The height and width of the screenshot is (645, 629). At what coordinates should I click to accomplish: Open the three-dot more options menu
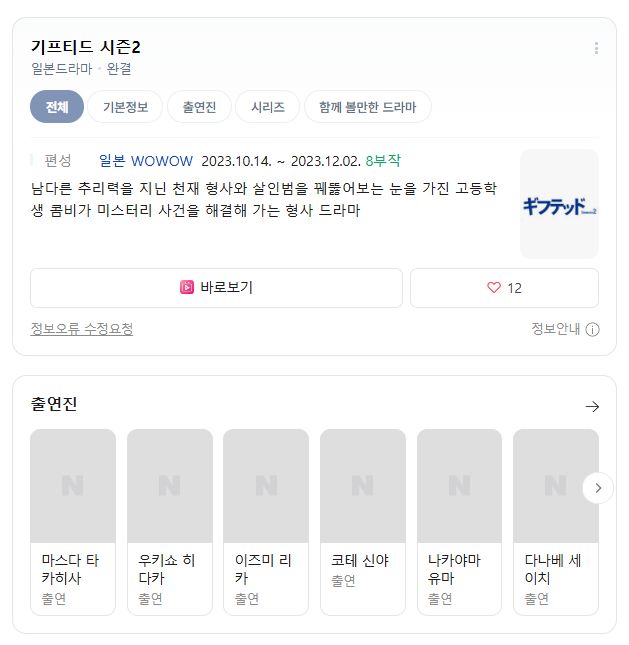[x=596, y=48]
